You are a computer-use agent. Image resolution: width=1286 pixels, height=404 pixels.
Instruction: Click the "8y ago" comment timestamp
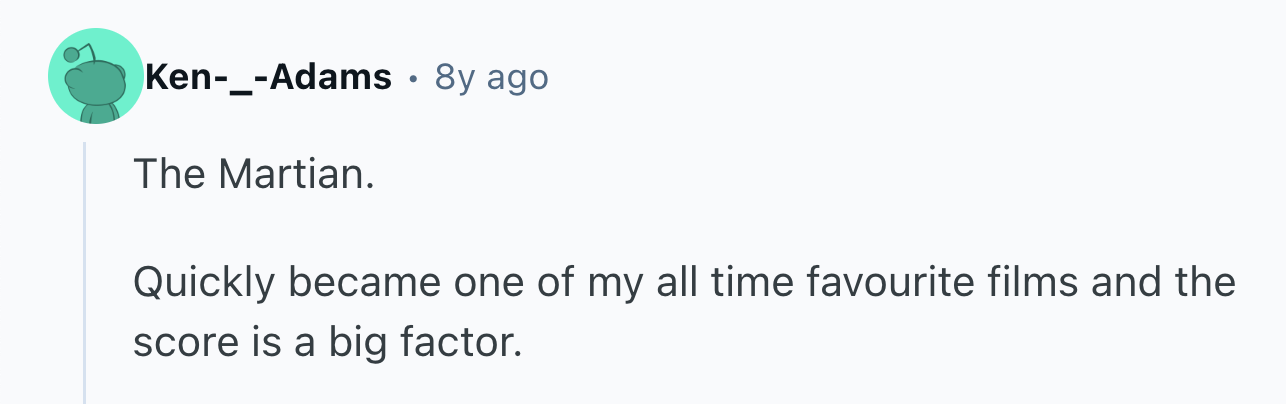point(491,77)
